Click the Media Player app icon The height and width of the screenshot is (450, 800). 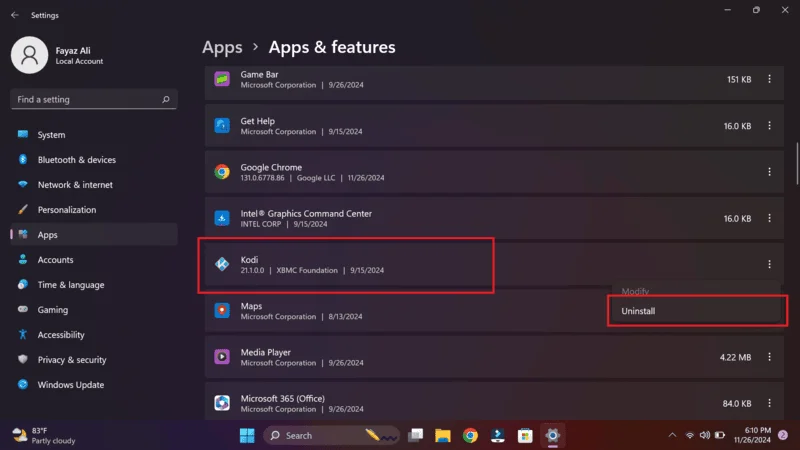[x=222, y=357]
